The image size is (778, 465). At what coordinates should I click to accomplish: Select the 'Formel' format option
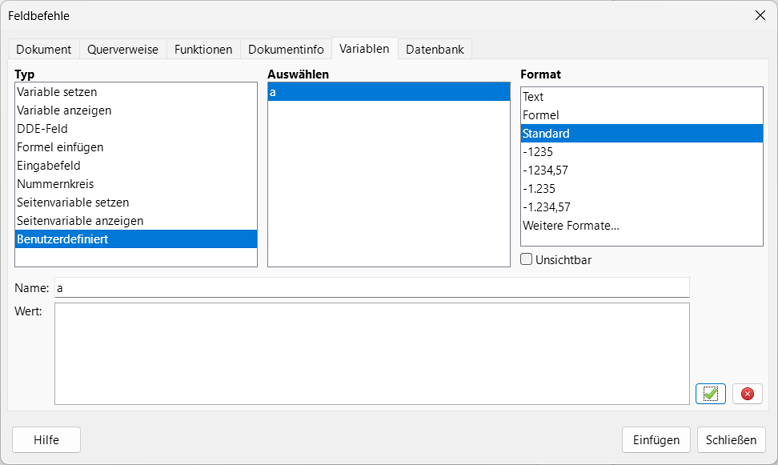541,115
